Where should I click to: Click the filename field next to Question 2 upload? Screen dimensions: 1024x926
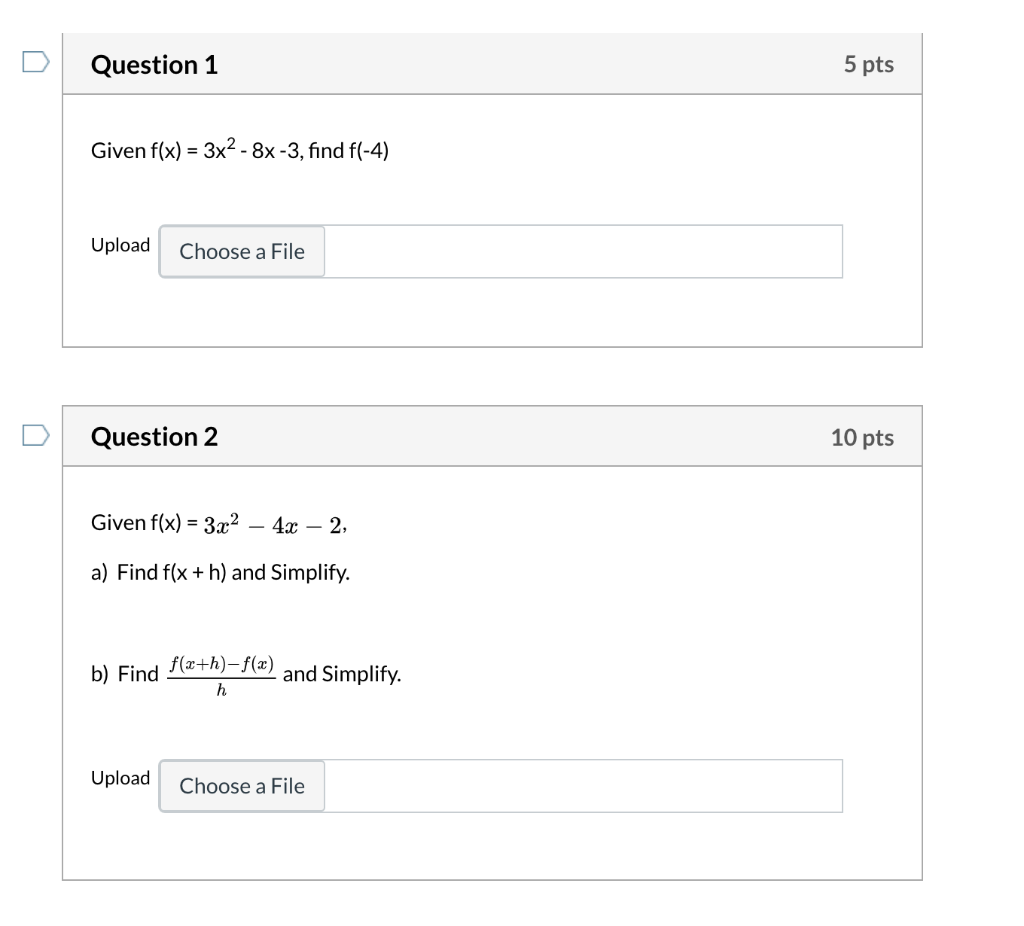tap(585, 786)
